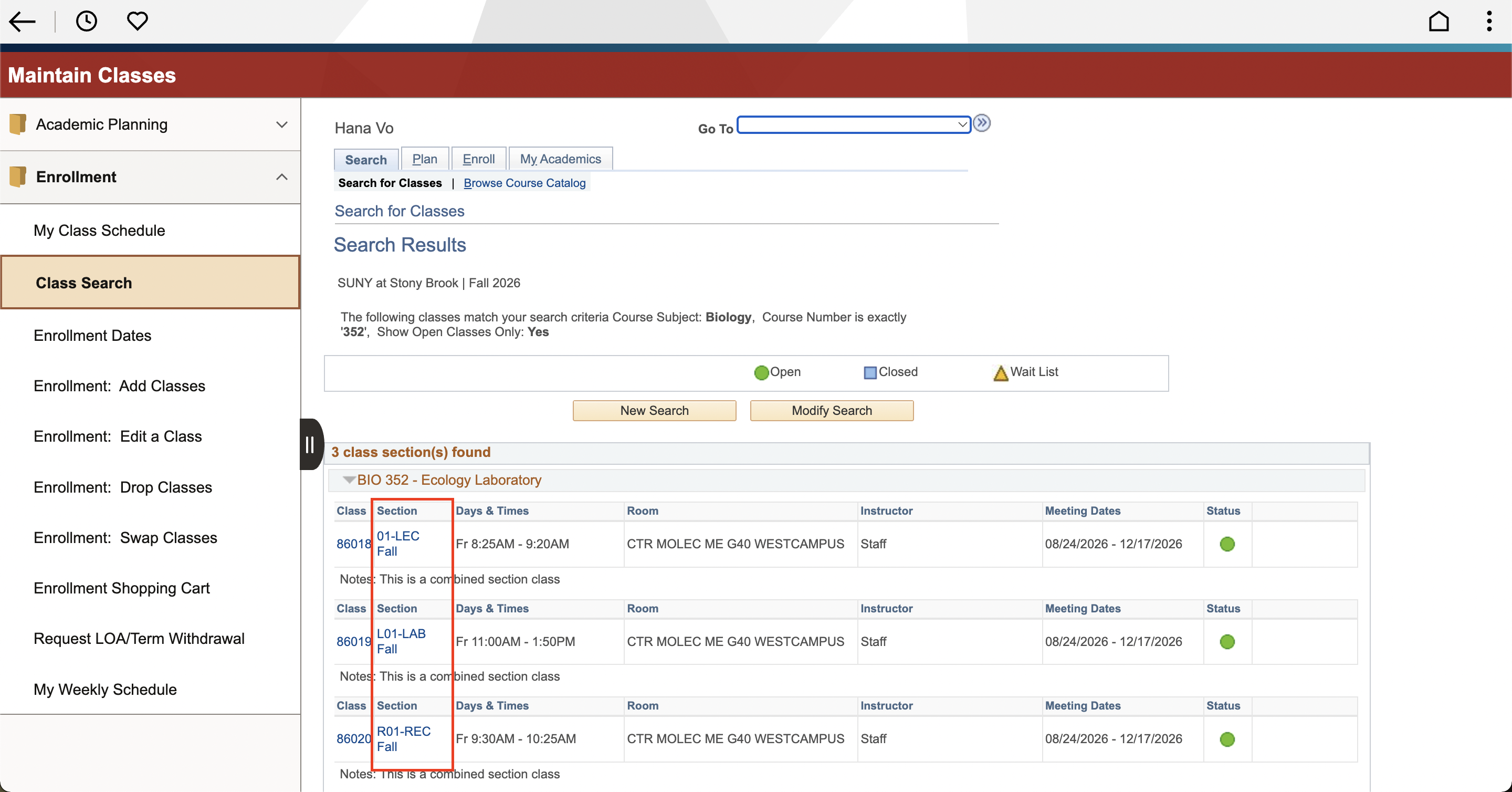Open recently visited history clock icon
The width and height of the screenshot is (1512, 792).
[86, 22]
